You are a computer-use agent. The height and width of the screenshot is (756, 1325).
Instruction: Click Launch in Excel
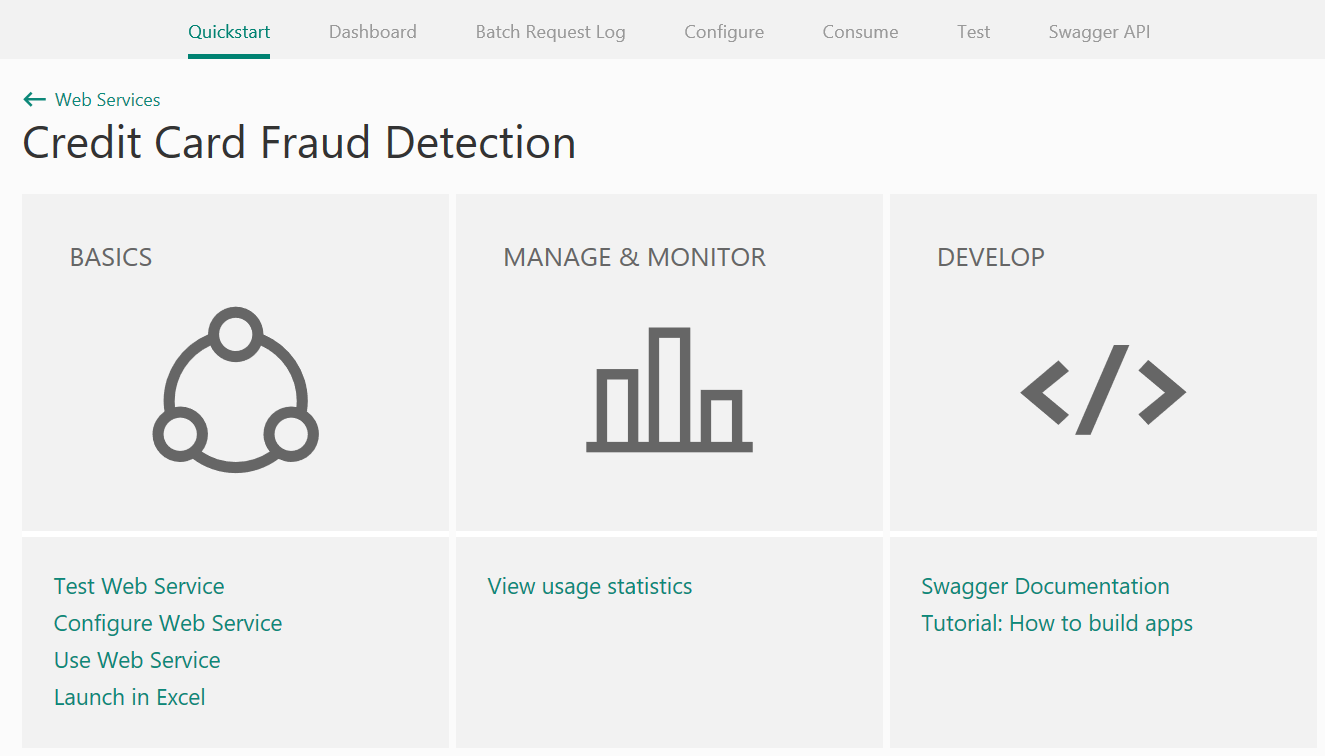click(129, 697)
